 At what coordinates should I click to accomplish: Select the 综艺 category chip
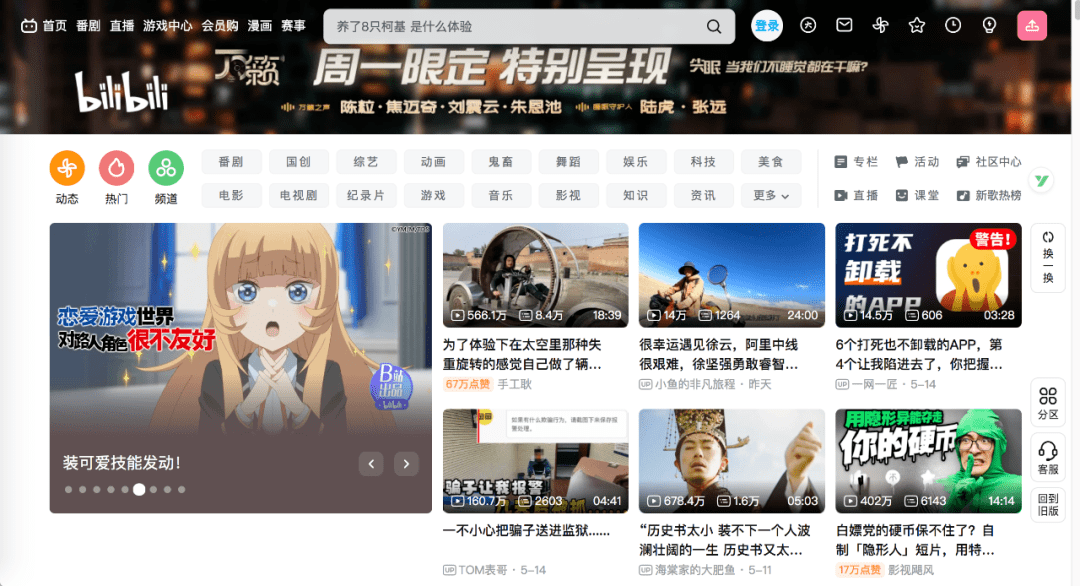click(366, 162)
